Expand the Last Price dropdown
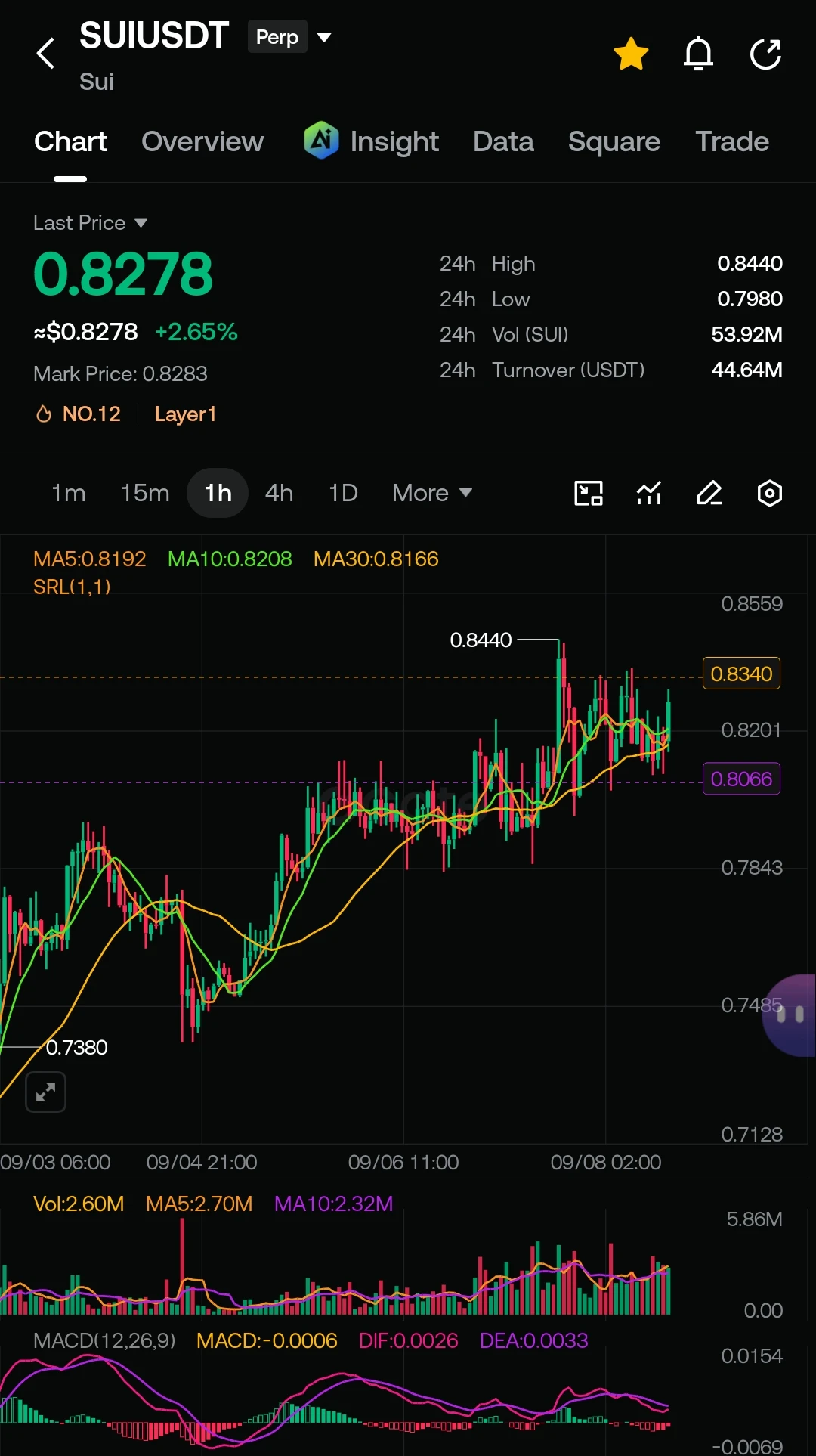Image resolution: width=816 pixels, height=1456 pixels. coord(90,223)
